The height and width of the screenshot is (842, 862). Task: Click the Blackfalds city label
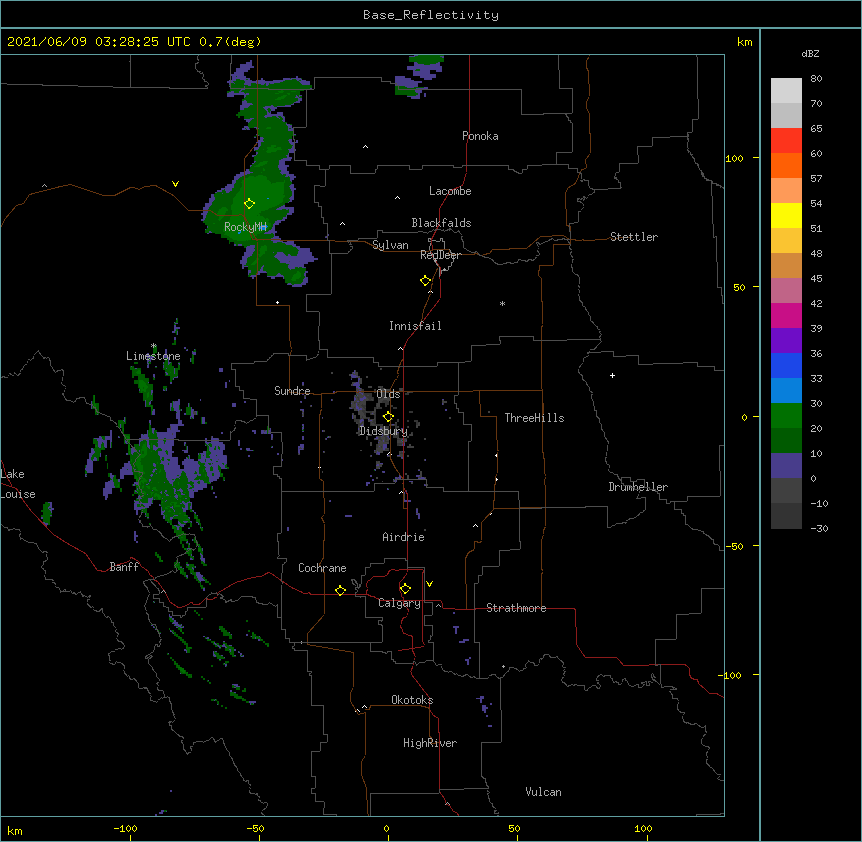click(x=441, y=223)
